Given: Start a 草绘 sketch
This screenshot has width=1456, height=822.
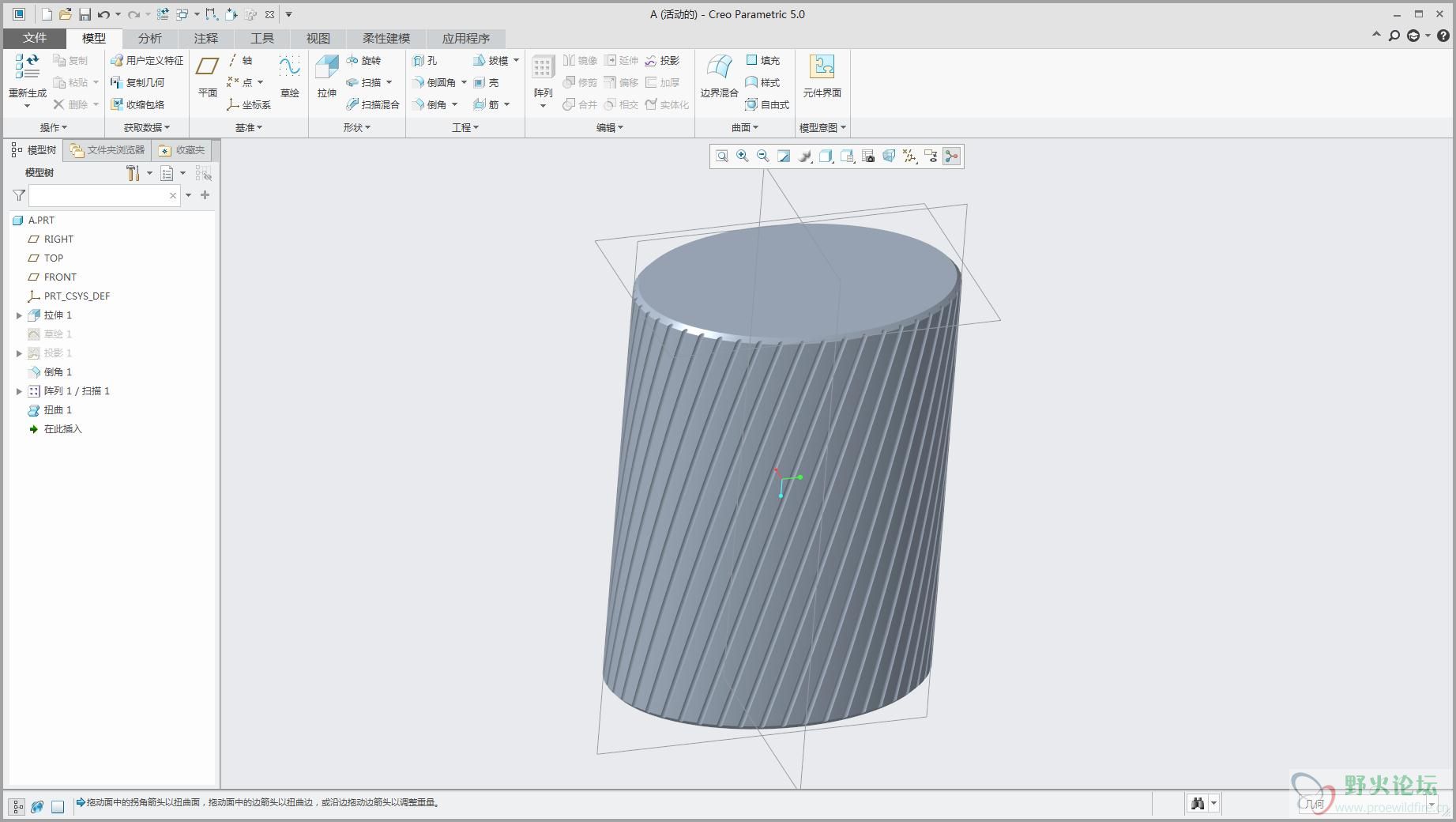Looking at the screenshot, I should tap(290, 76).
